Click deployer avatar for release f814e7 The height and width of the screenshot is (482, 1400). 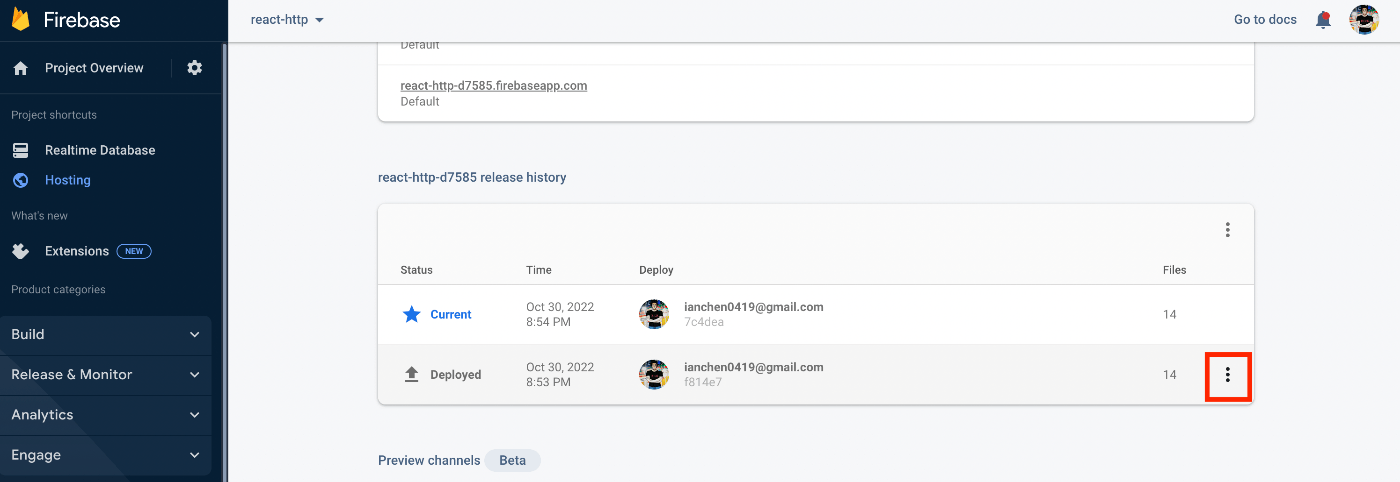pyautogui.click(x=654, y=374)
